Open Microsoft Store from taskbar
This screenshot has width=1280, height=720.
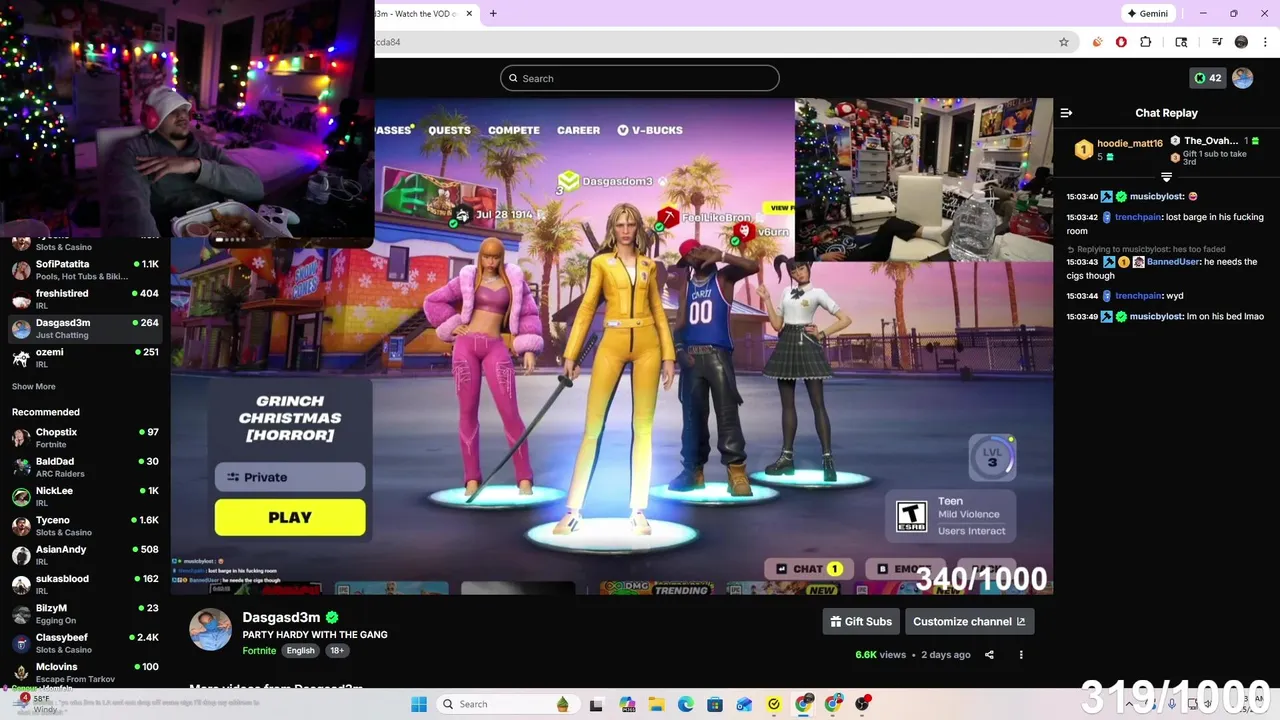[x=715, y=704]
